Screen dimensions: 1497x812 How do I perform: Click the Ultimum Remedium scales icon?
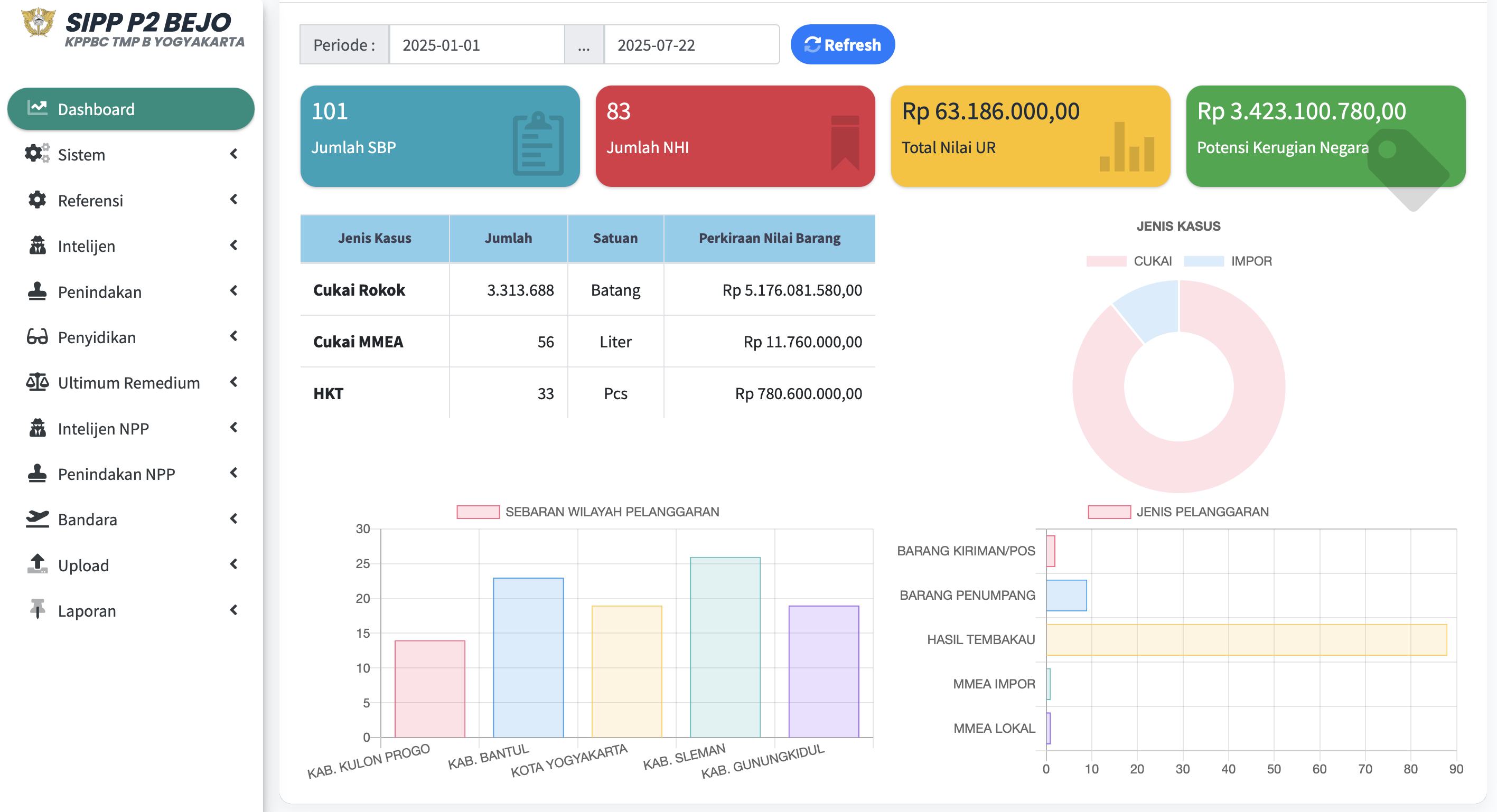37,382
